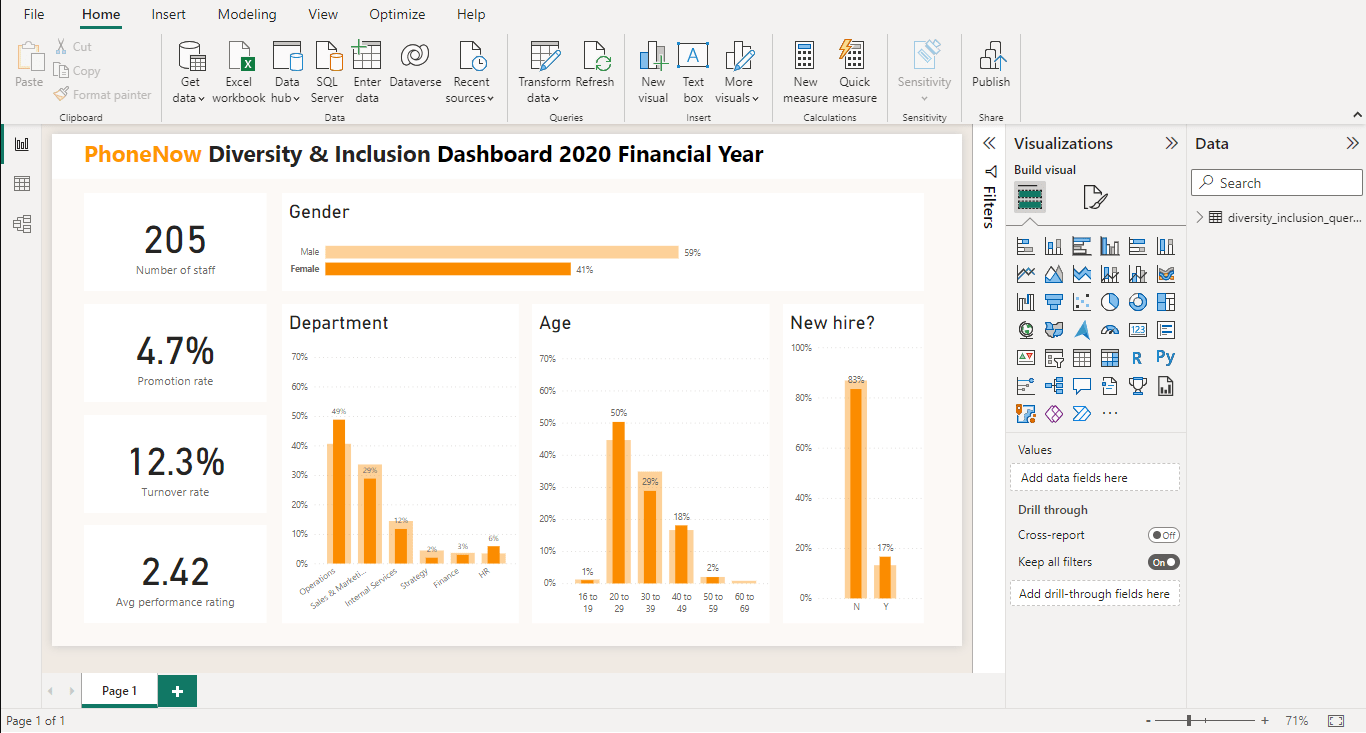Open the File menu
This screenshot has height=733, width=1366.
click(34, 15)
